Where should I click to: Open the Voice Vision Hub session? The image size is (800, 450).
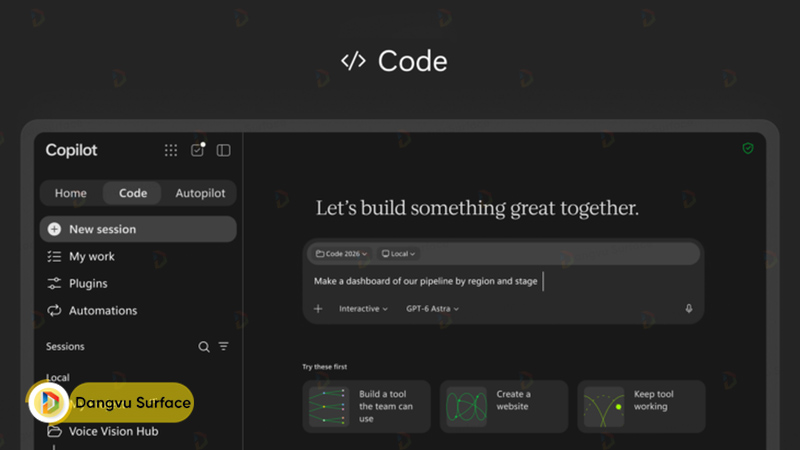pos(113,431)
